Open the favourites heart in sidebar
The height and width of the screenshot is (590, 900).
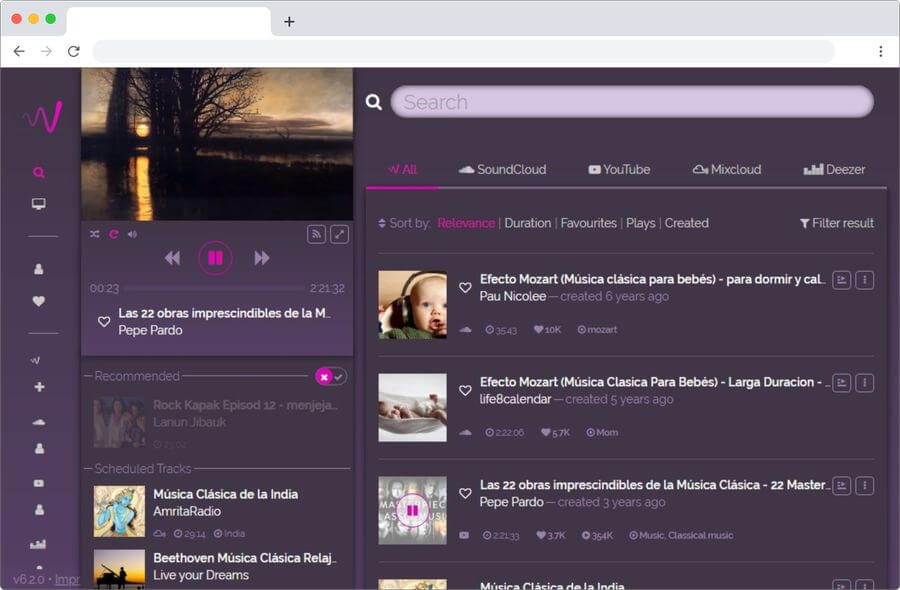(x=38, y=301)
